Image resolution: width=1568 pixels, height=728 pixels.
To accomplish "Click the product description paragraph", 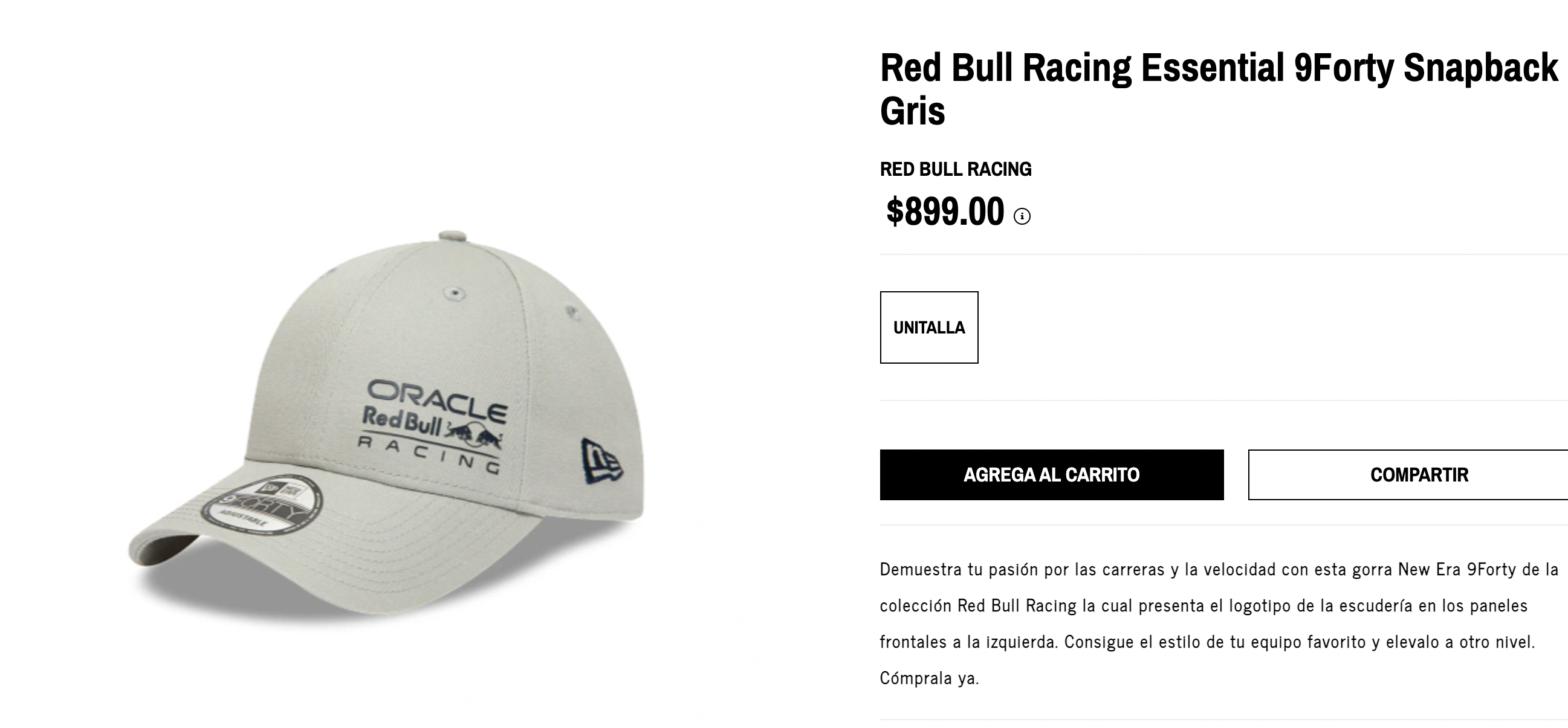I will 1219,623.
